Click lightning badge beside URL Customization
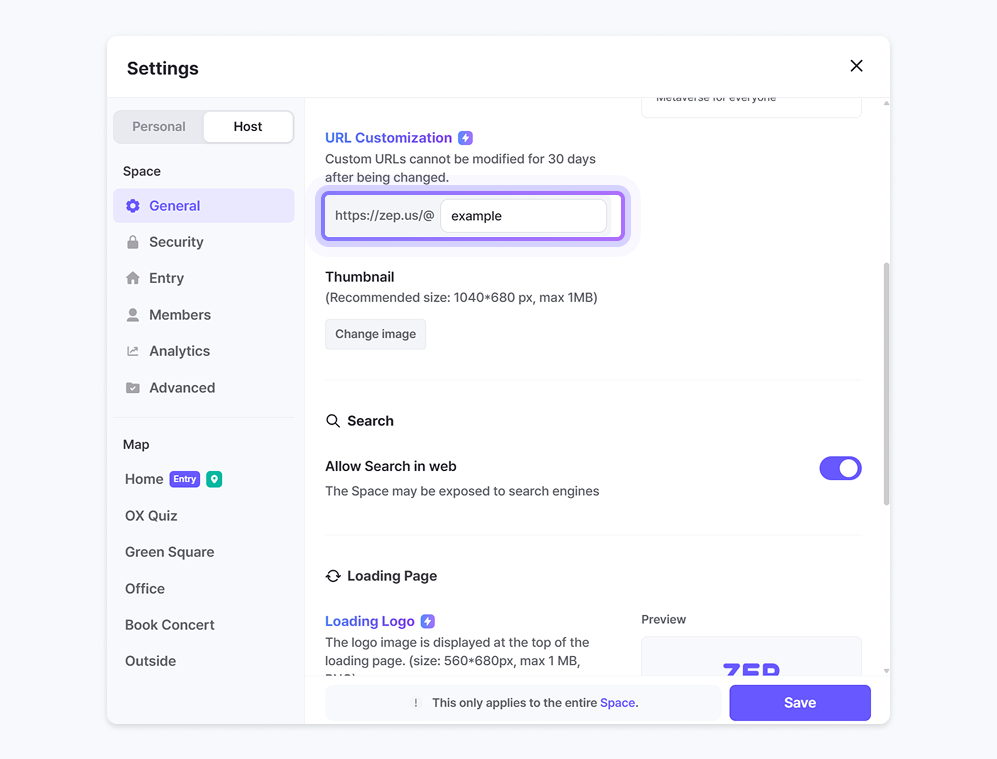997x759 pixels. tap(466, 138)
